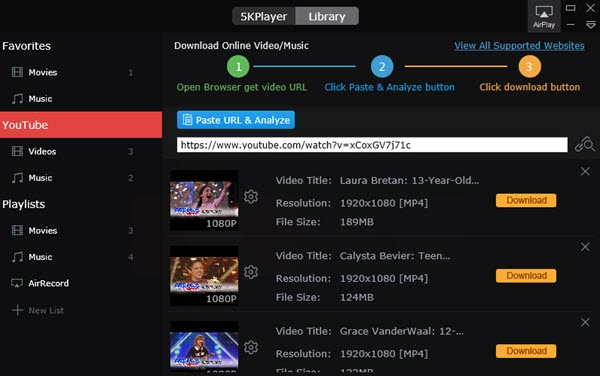Select the YouTube section in sidebar
600x376 pixels.
[81, 125]
